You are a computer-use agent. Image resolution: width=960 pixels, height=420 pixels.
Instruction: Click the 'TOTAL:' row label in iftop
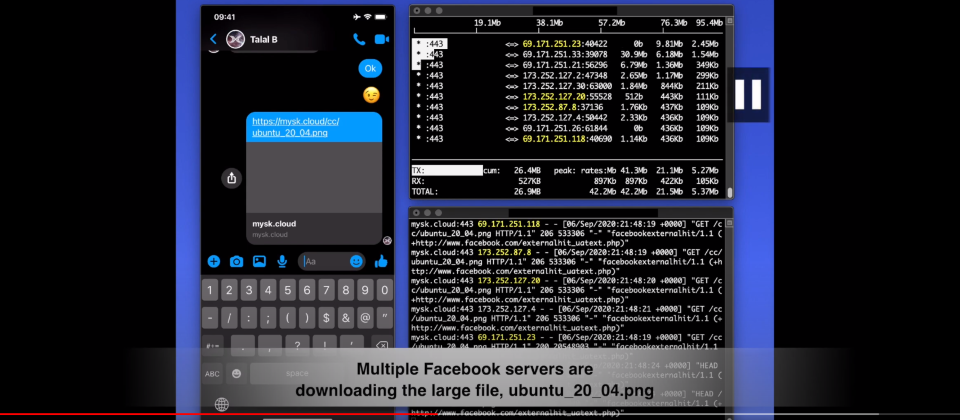[x=425, y=192]
